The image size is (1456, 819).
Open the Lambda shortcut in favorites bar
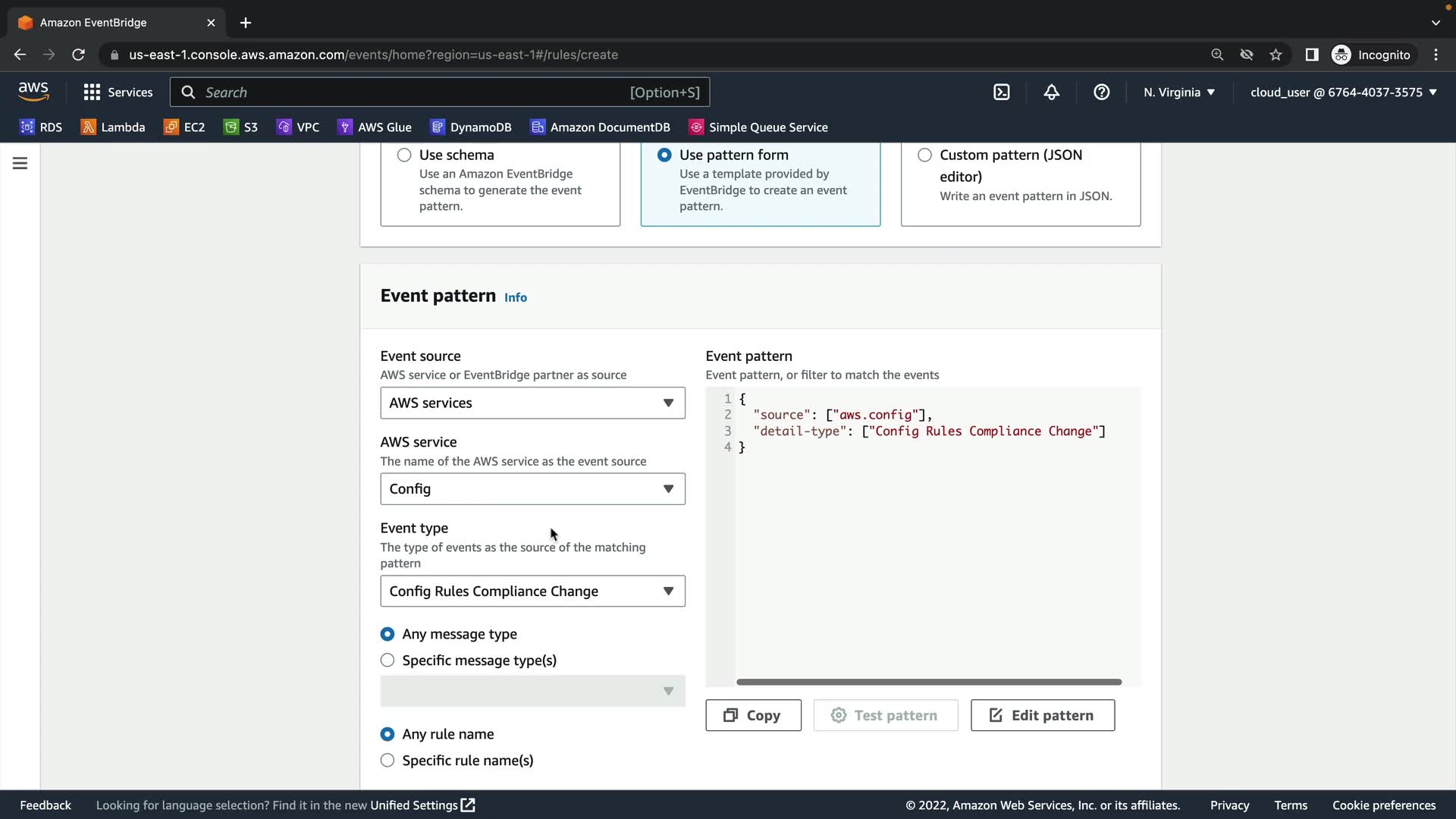pos(113,127)
